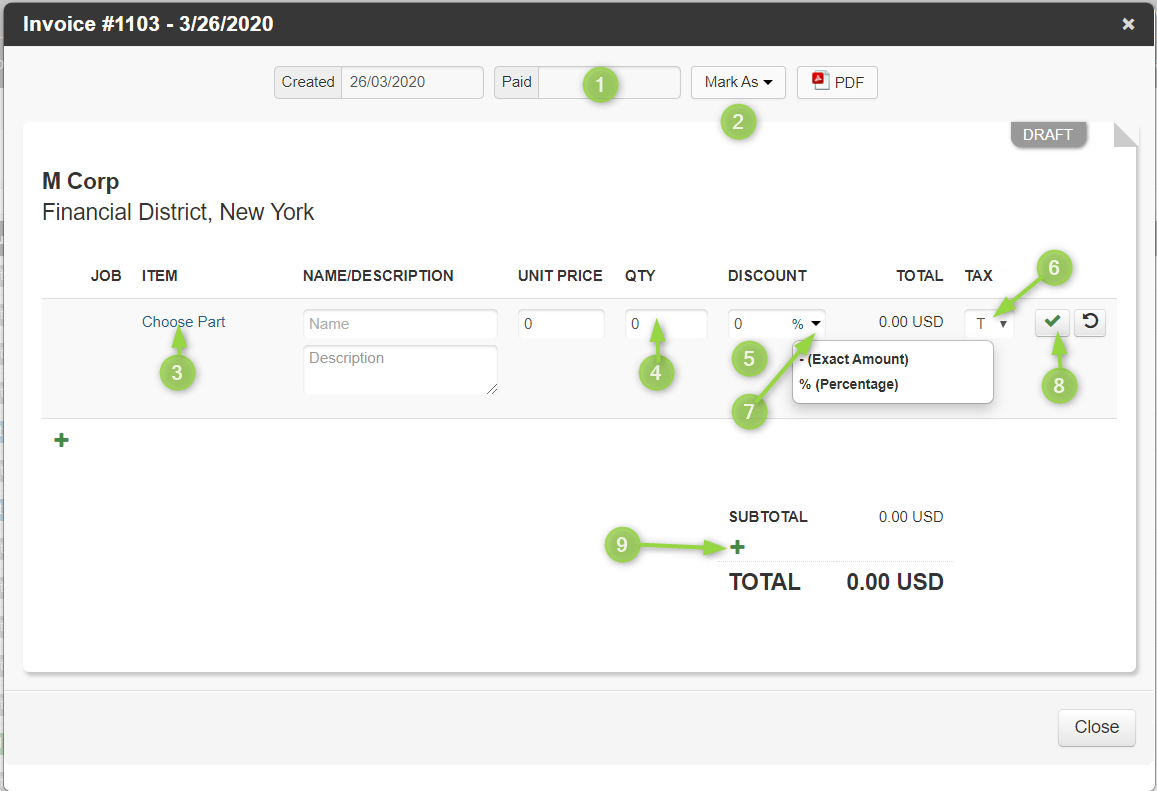The image size is (1157, 791).
Task: Click the Created date field
Action: (x=412, y=82)
